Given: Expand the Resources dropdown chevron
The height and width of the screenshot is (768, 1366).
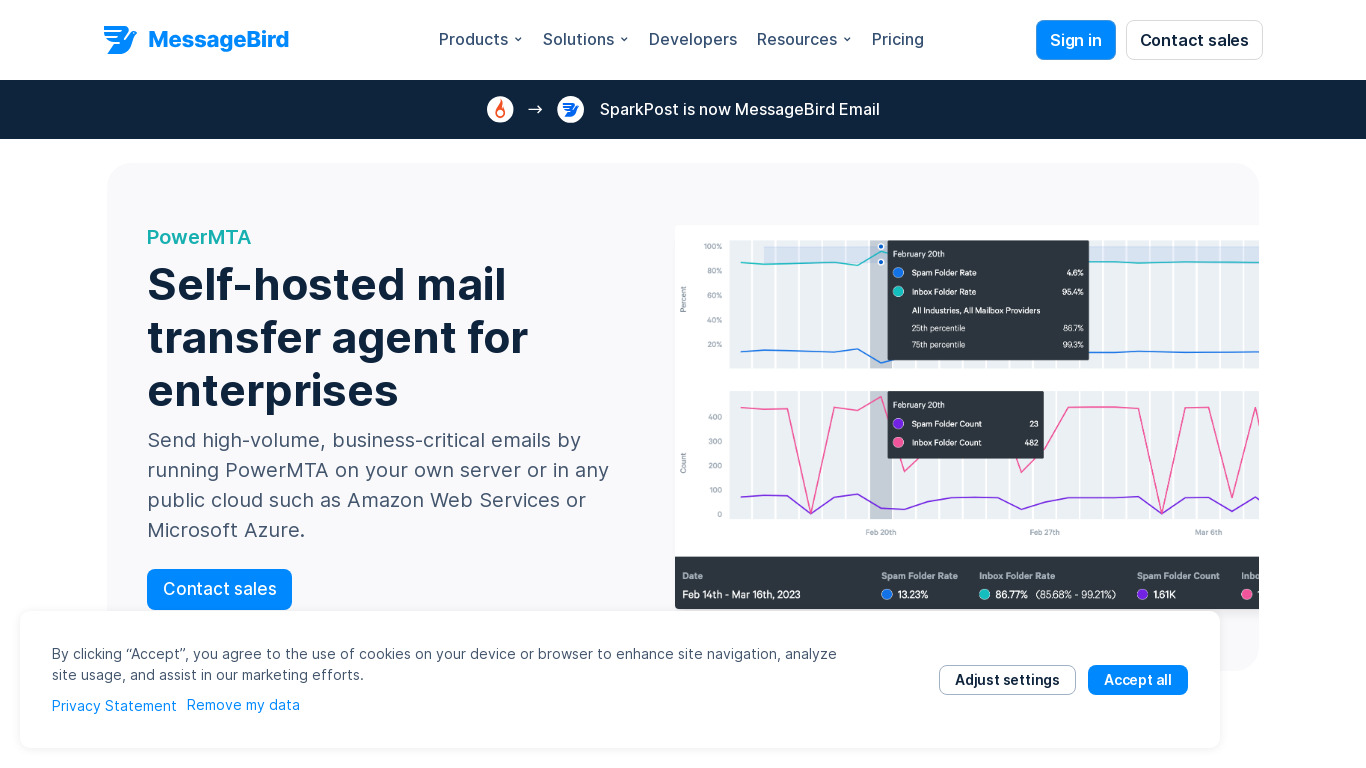Looking at the screenshot, I should pyautogui.click(x=847, y=40).
